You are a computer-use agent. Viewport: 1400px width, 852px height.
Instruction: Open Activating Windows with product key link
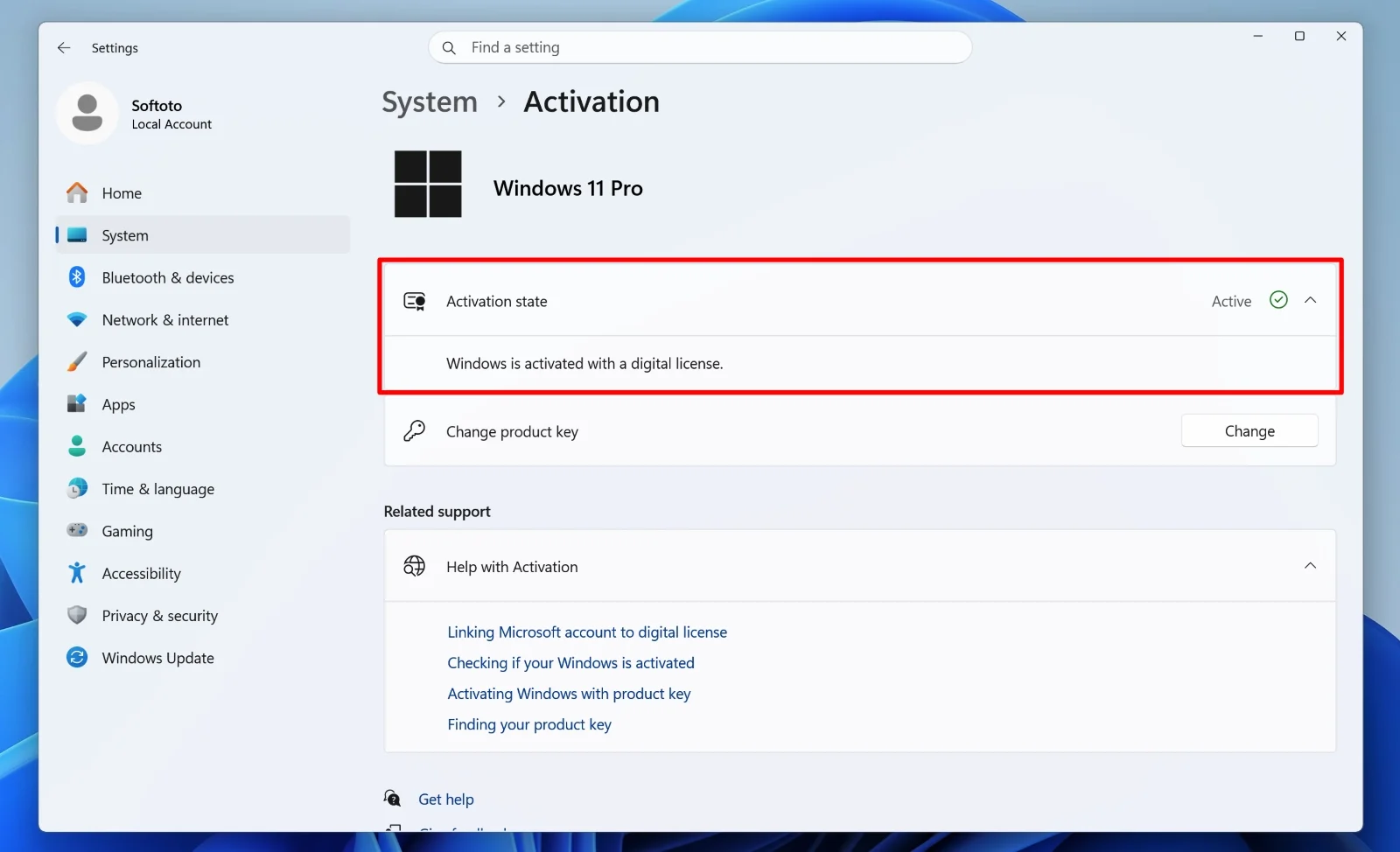[x=569, y=693]
